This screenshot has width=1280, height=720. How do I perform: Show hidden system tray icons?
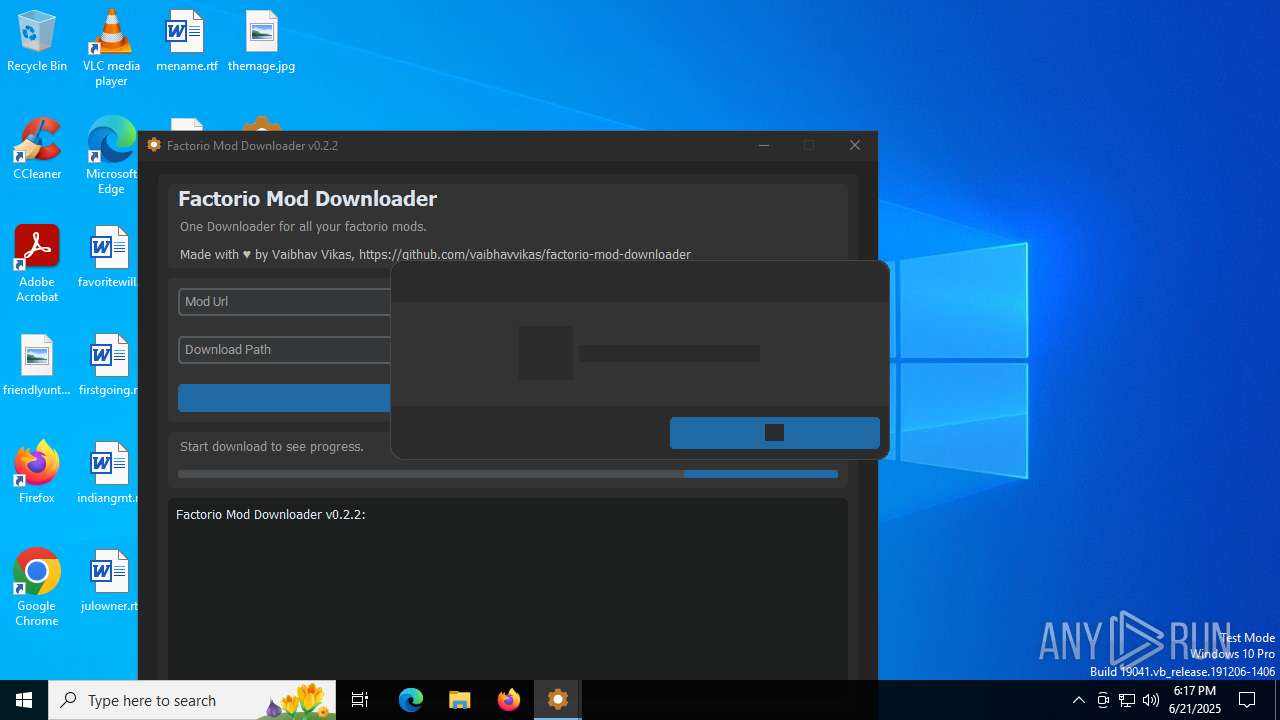pos(1078,700)
